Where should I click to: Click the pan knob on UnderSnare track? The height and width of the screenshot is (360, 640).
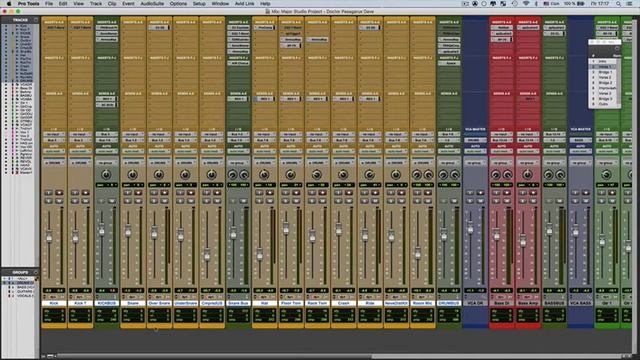(x=185, y=175)
